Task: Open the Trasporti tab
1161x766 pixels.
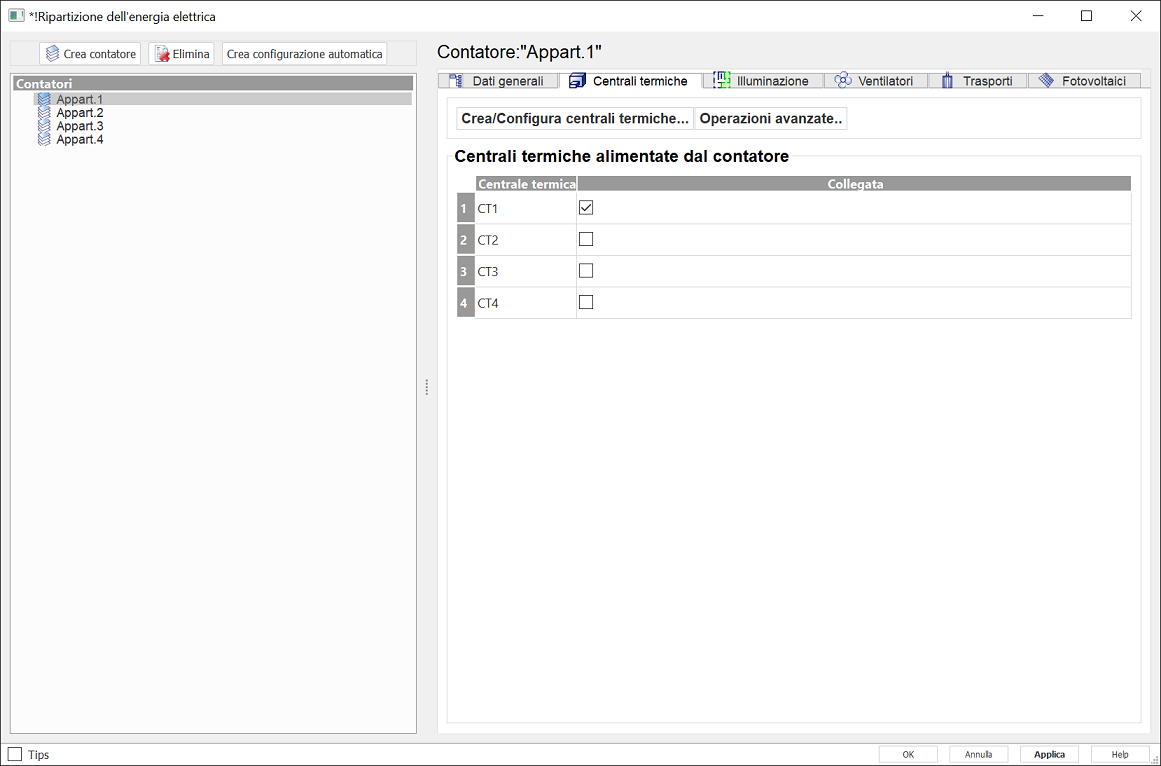Action: click(x=987, y=81)
